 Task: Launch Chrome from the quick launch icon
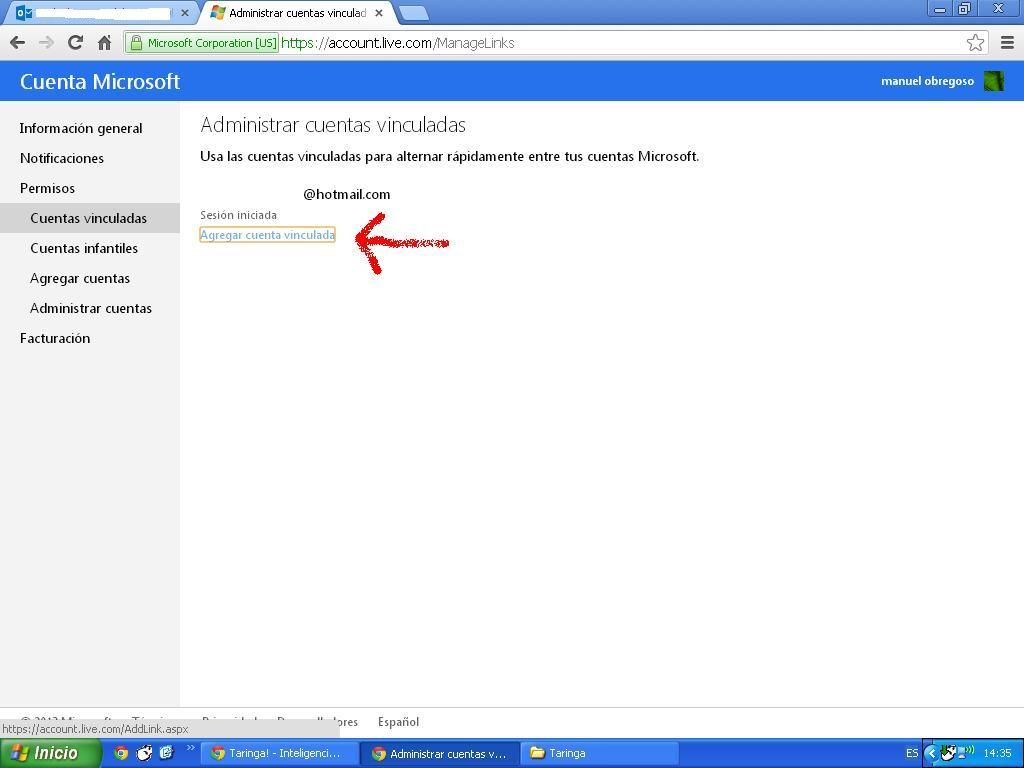tap(121, 753)
